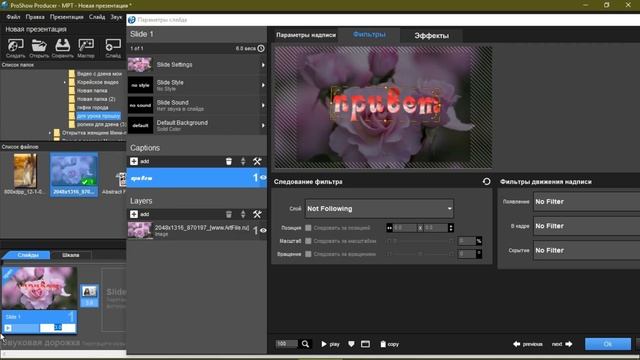Play Slide 1 from slide list
Screen dimensions: 640x360
[8, 328]
